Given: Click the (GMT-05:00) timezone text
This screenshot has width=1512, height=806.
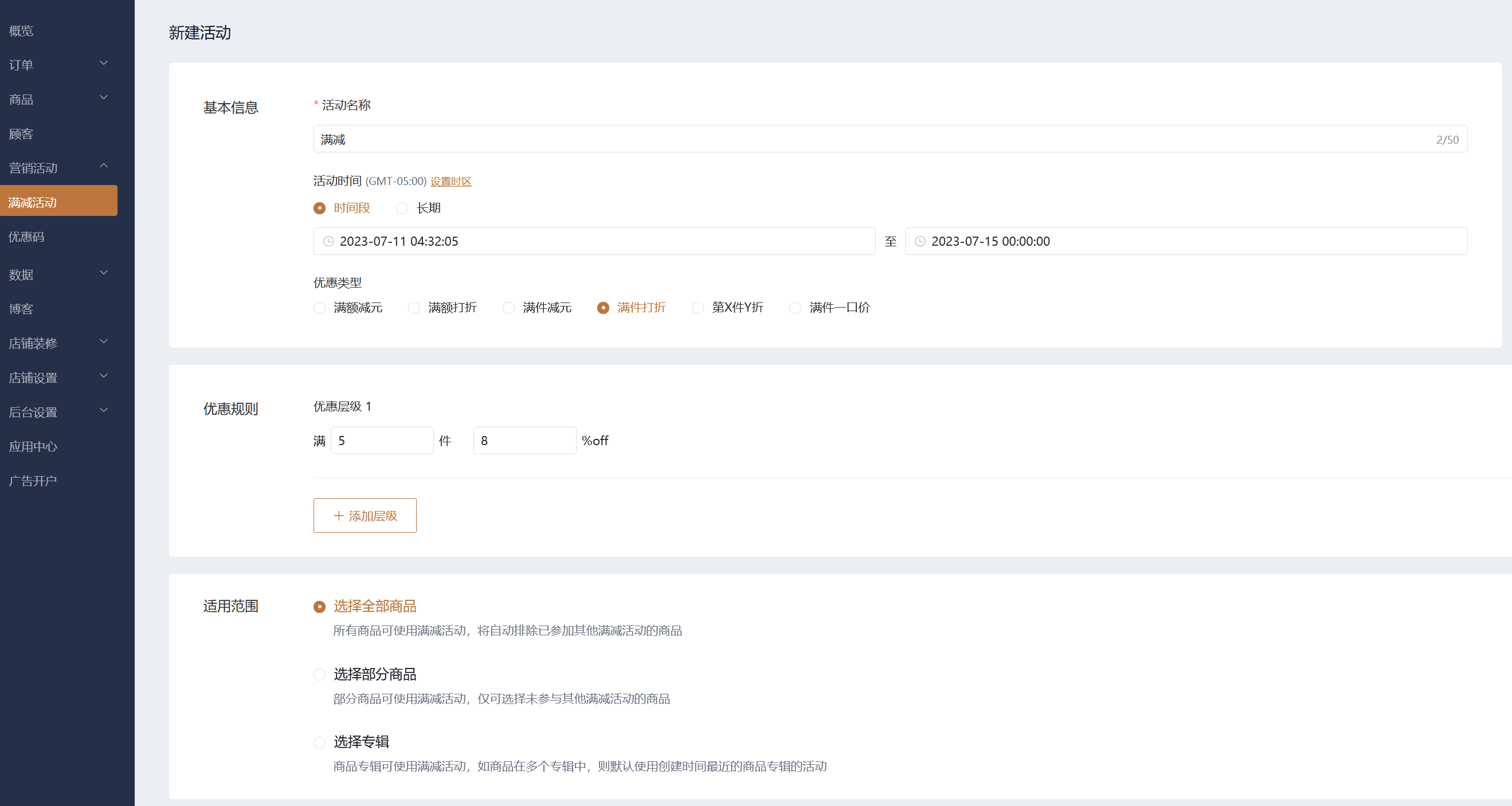Looking at the screenshot, I should tap(395, 181).
